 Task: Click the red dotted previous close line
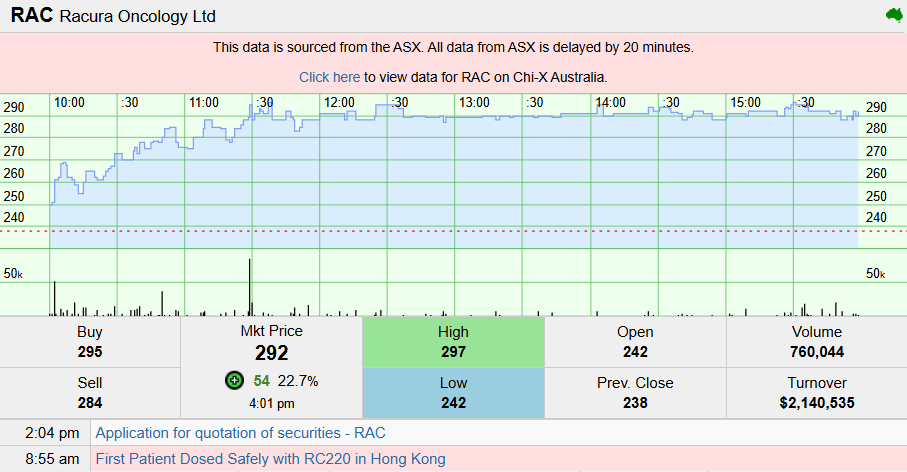[454, 231]
